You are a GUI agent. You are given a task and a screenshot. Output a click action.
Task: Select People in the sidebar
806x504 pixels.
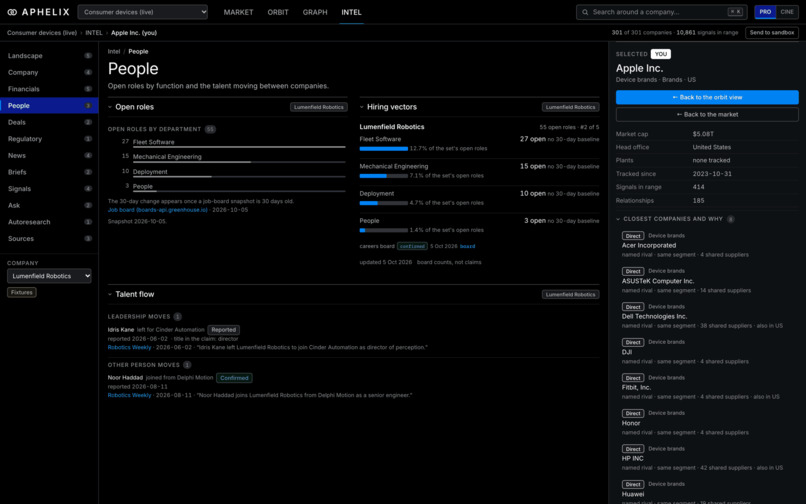(49, 105)
